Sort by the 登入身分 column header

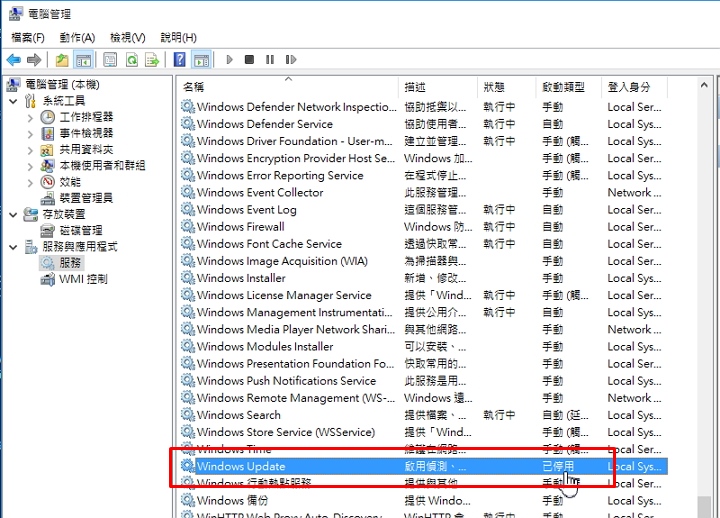click(x=634, y=87)
